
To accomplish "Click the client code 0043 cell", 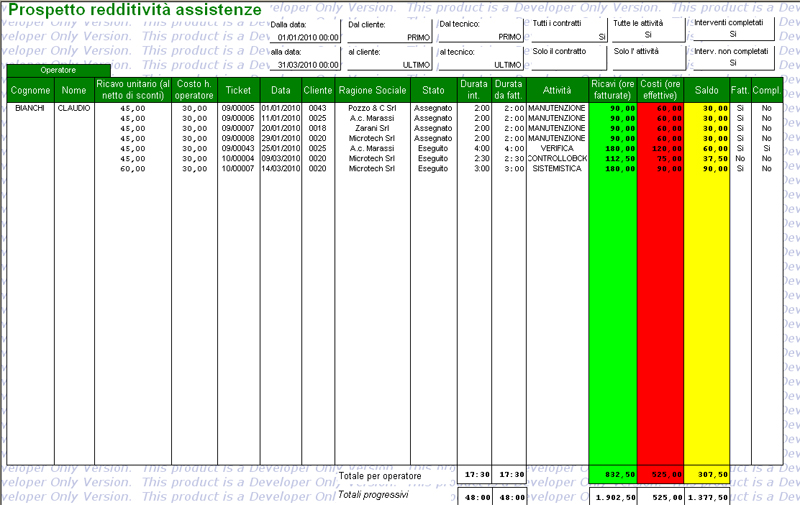I will (x=317, y=108).
